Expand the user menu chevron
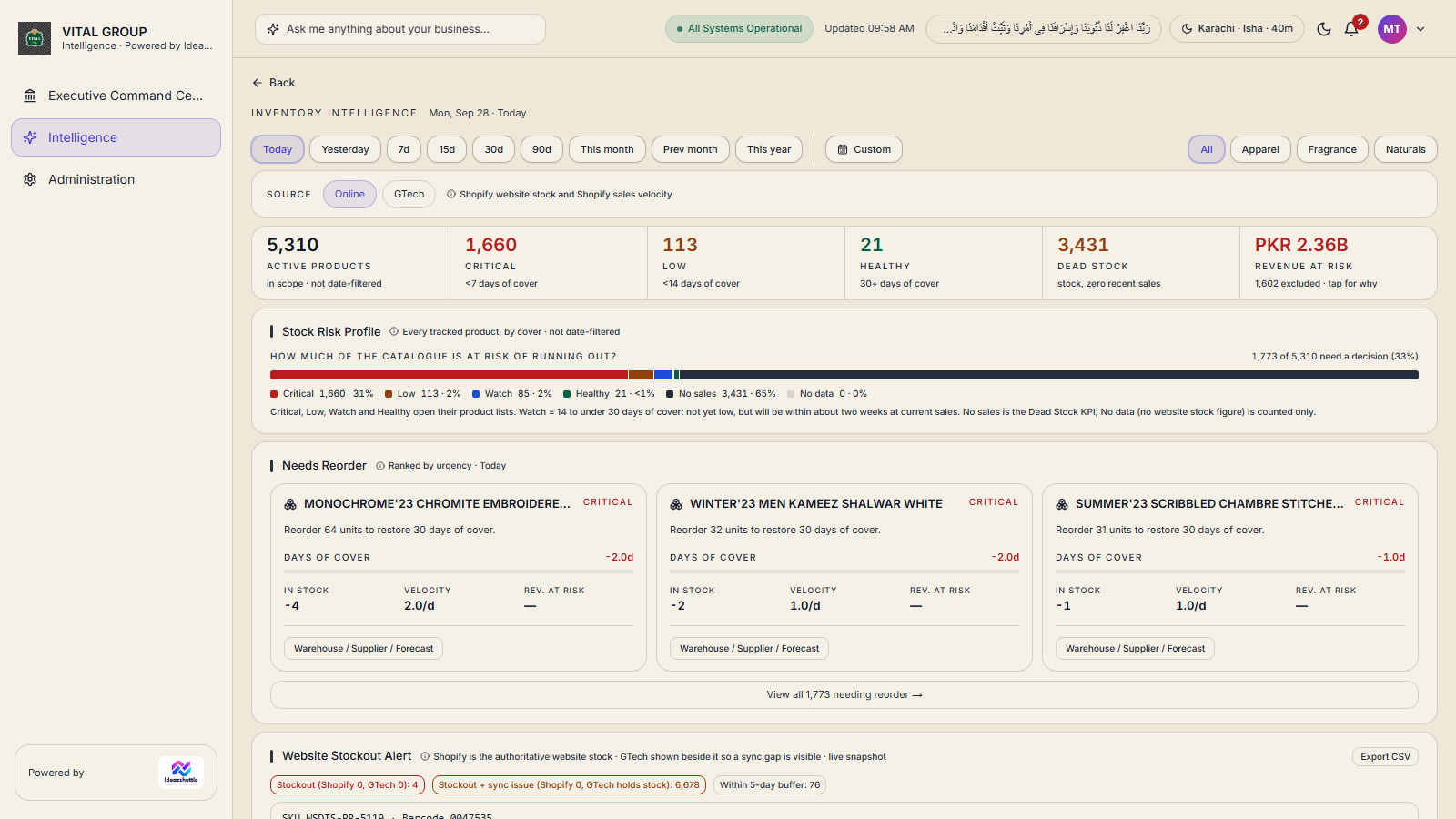 coord(1421,29)
